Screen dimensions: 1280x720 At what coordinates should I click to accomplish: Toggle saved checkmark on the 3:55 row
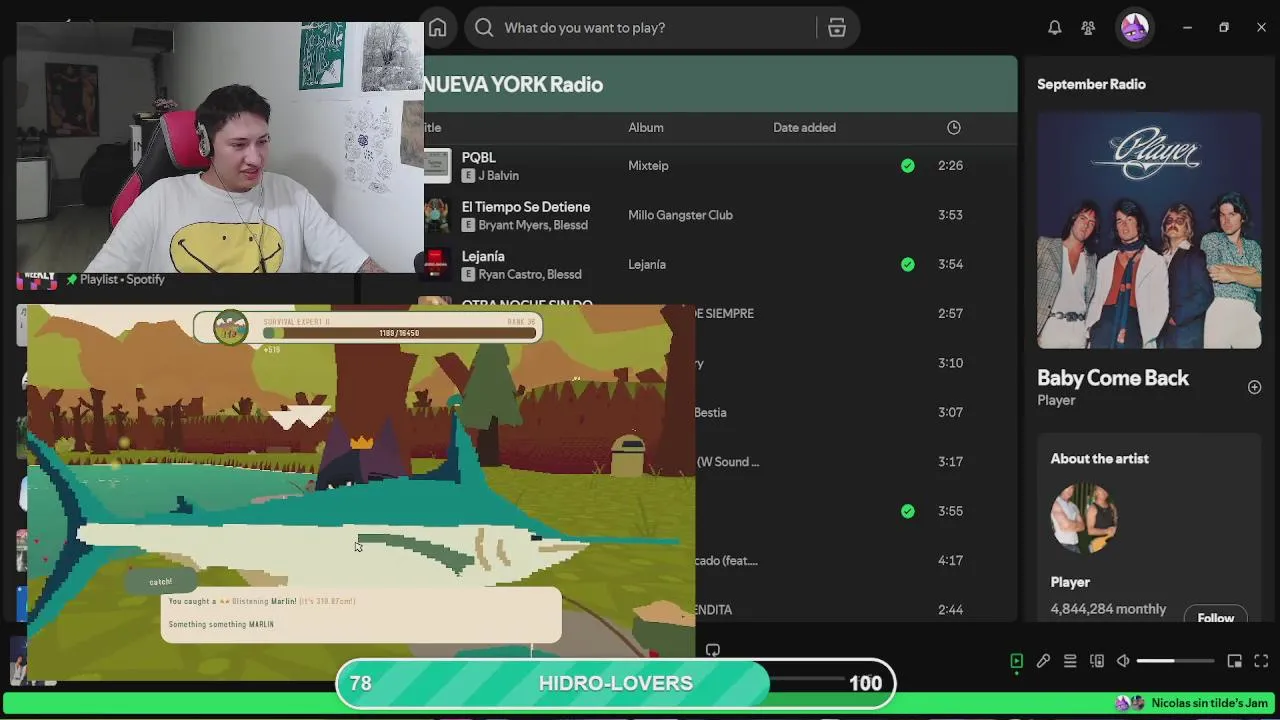pos(907,511)
